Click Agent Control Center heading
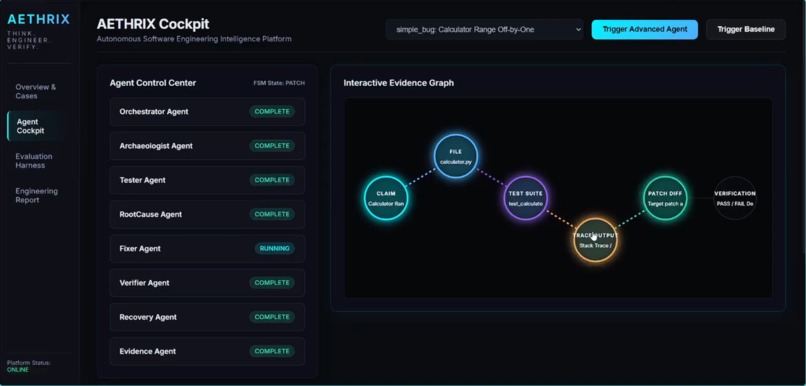This screenshot has height=386, width=806. pos(153,83)
